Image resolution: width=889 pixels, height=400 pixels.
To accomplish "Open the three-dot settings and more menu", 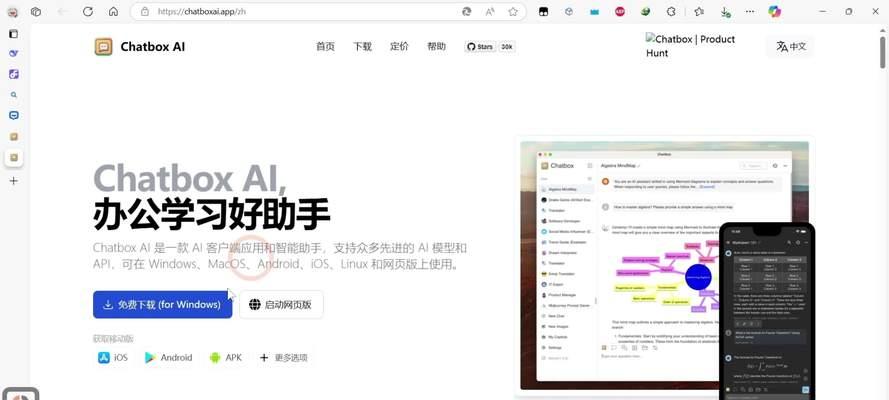I will [x=750, y=11].
